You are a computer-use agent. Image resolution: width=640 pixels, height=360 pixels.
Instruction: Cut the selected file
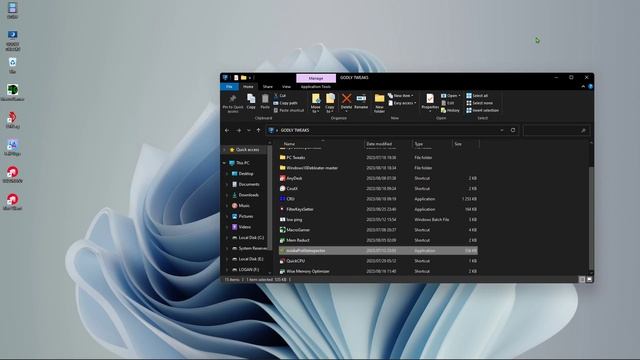click(280, 96)
